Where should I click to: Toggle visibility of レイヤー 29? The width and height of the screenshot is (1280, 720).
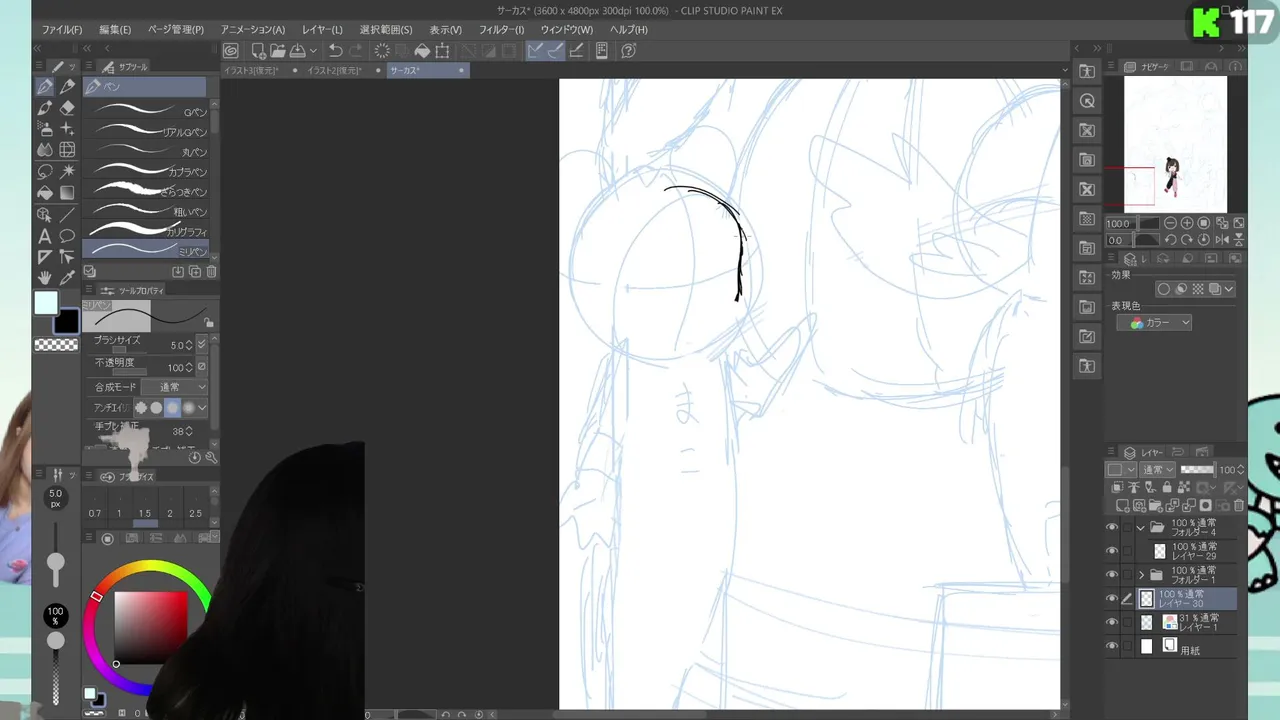[x=1112, y=551]
